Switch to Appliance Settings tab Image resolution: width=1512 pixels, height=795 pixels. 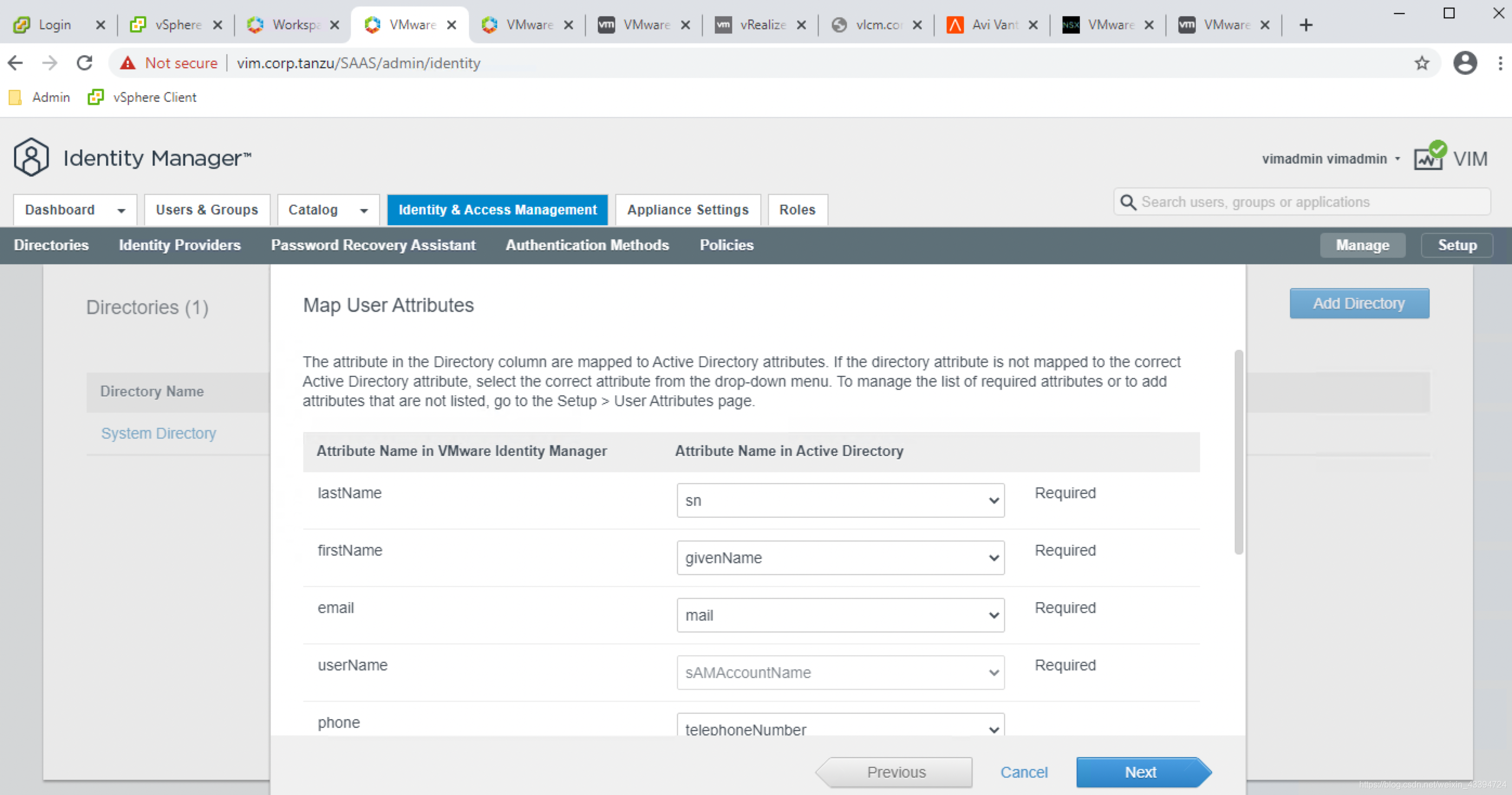tap(687, 210)
